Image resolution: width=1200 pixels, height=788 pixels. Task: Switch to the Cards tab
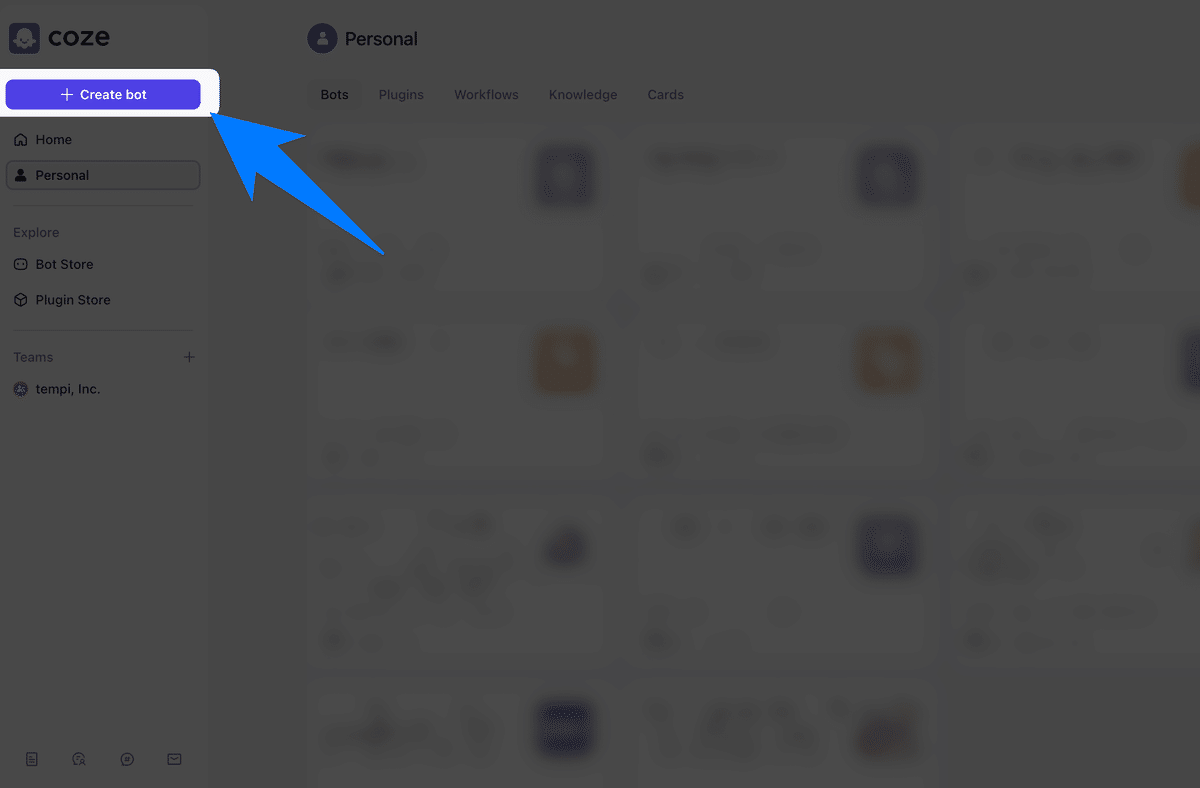tap(665, 95)
